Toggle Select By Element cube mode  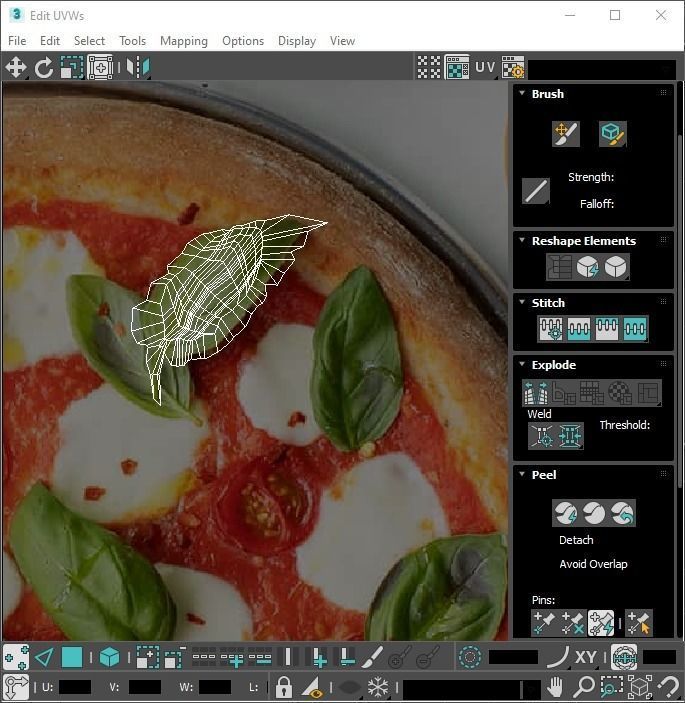[109, 658]
